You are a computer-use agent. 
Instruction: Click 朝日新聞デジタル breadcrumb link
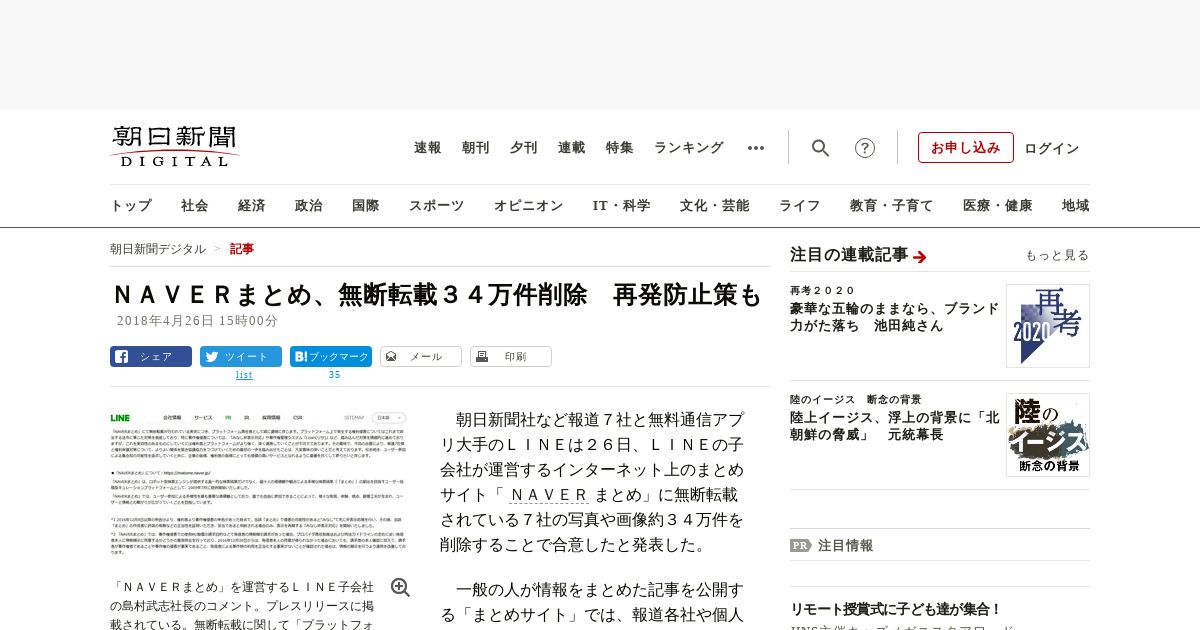pos(158,249)
